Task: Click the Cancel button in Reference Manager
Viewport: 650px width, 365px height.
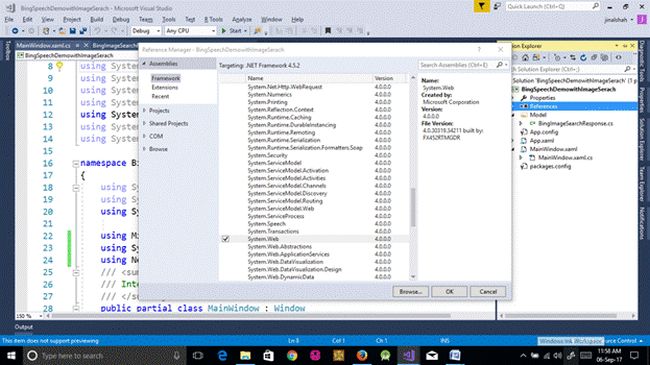Action: pyautogui.click(x=488, y=292)
